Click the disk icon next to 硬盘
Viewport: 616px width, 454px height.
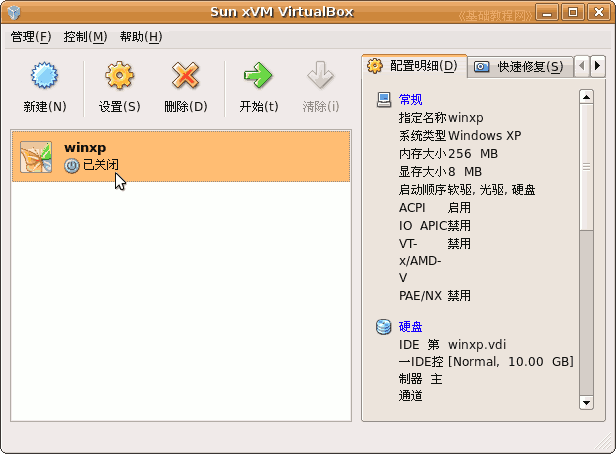coord(383,327)
